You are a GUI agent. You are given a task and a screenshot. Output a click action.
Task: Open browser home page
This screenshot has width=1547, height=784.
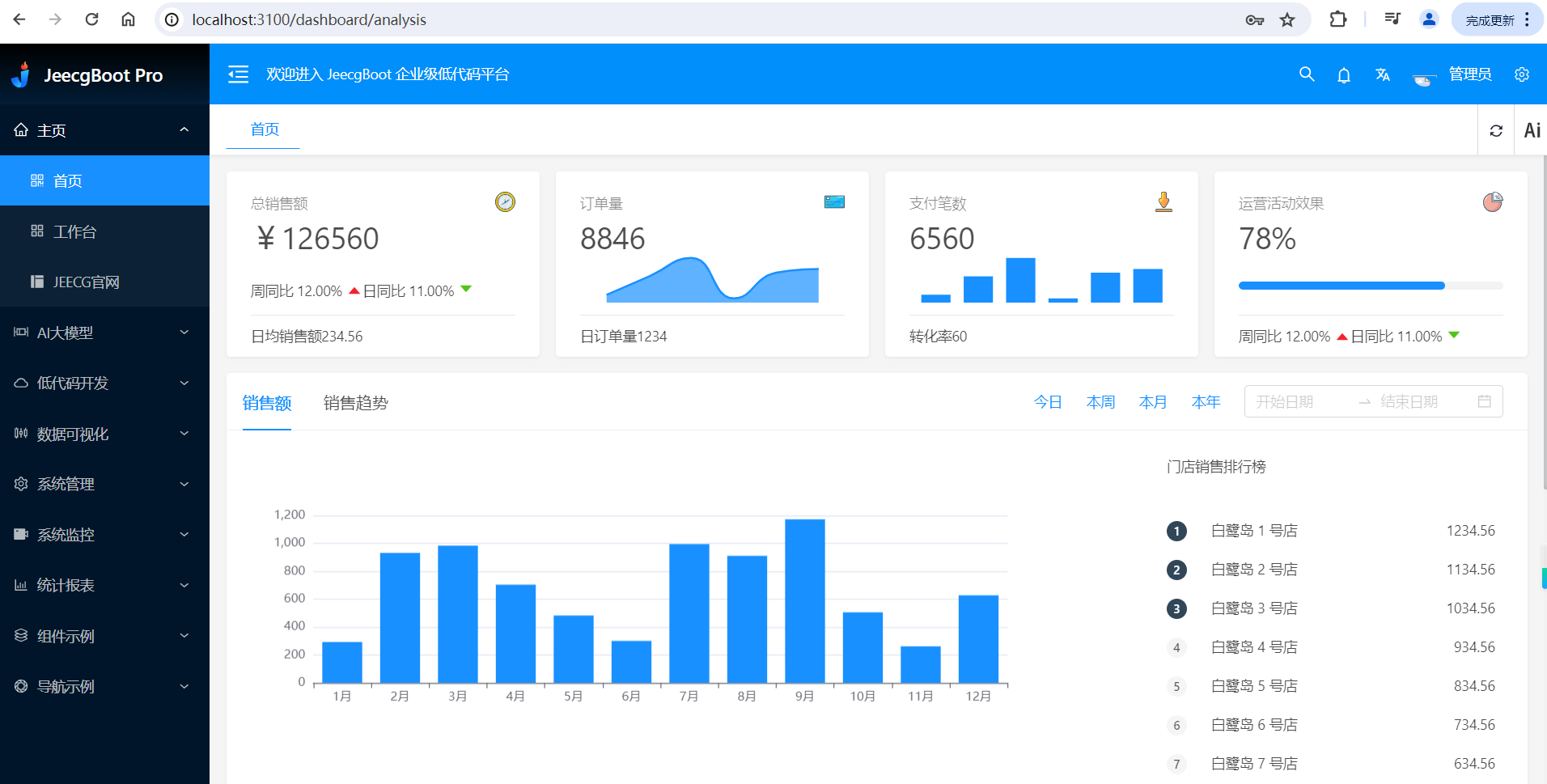(128, 19)
